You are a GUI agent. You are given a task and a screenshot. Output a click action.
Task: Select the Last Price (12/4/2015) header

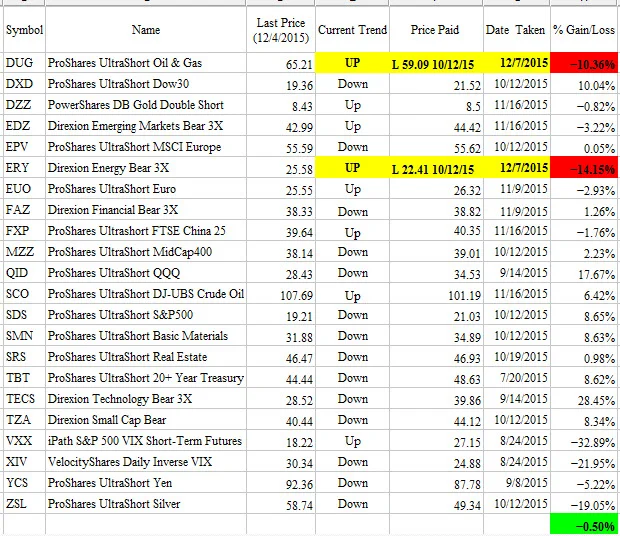point(281,30)
